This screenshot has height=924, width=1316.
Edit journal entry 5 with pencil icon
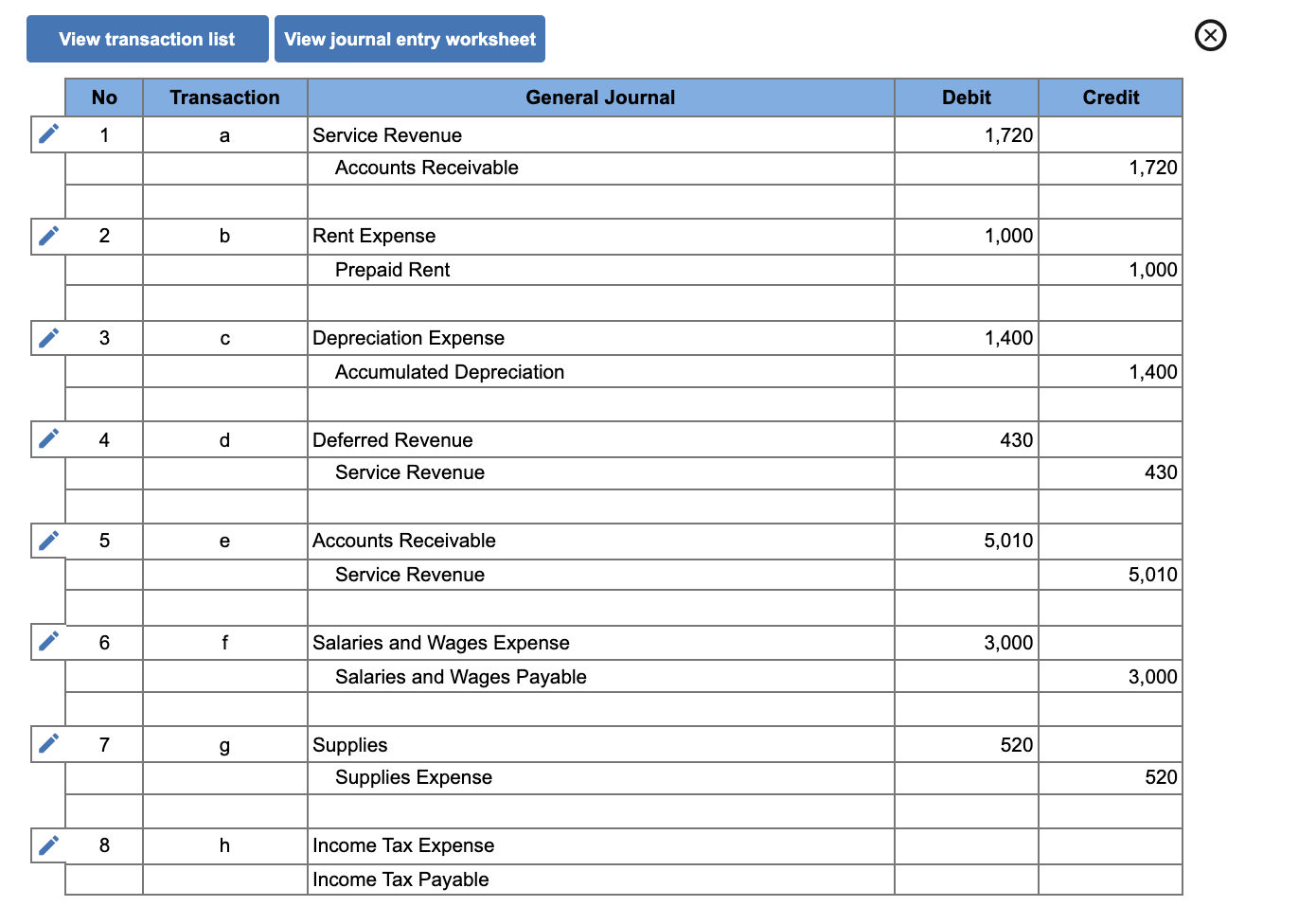49,541
